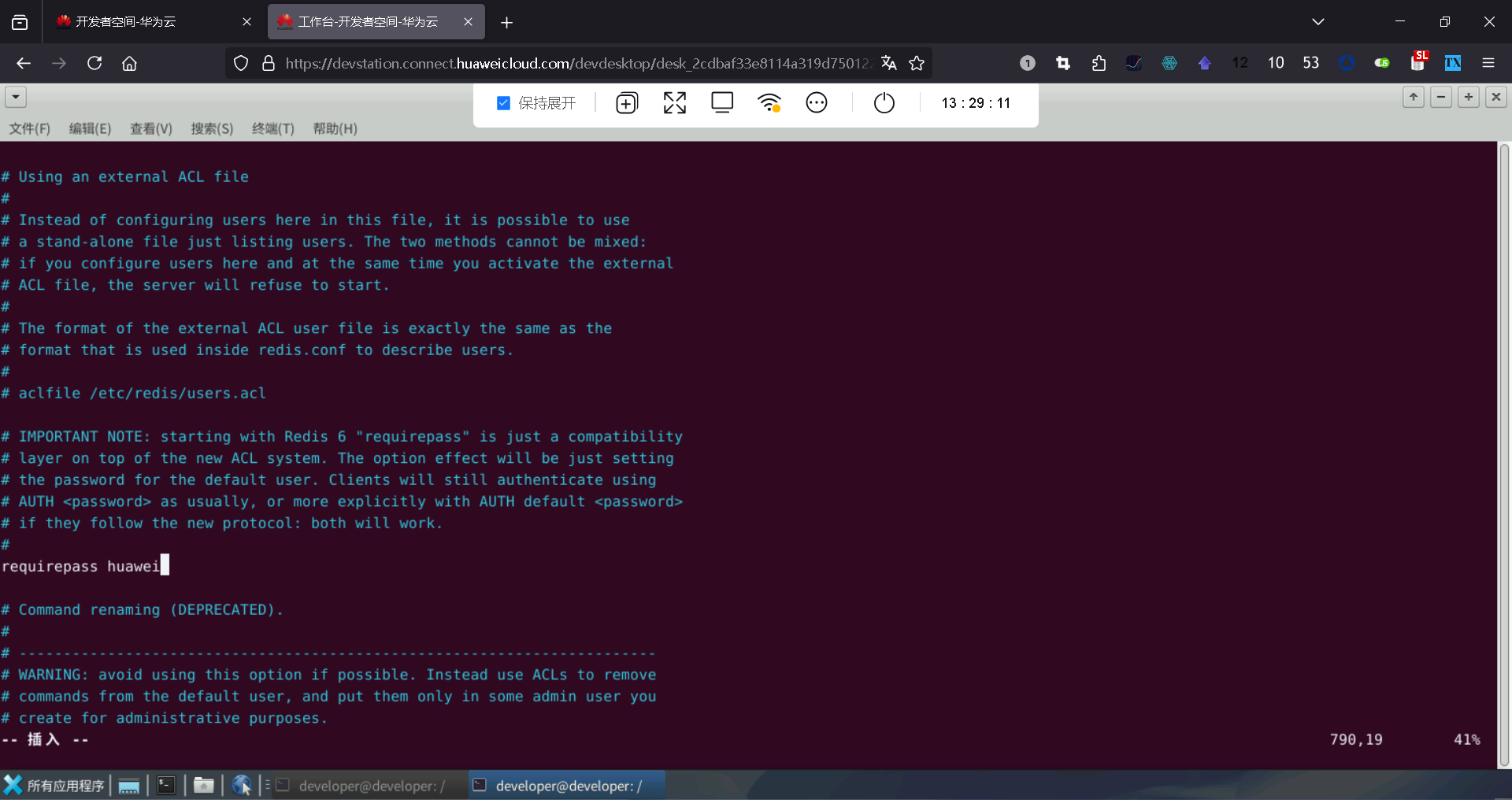Select the 工作台-开发者空间-华为云 browser tab

(x=376, y=22)
